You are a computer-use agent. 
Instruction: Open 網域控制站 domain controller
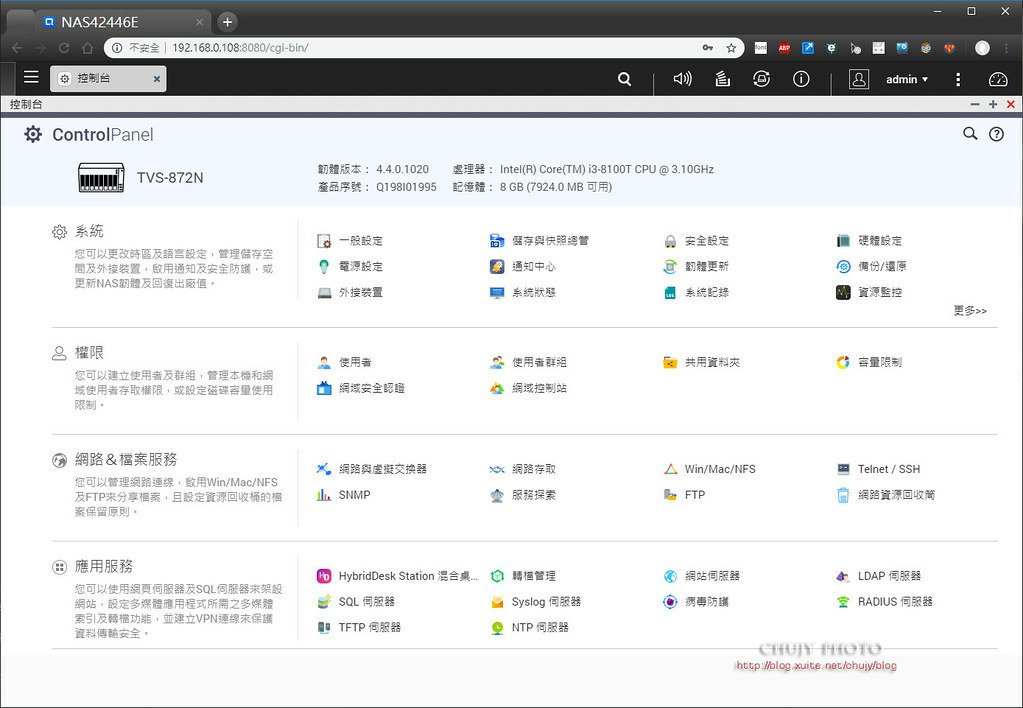pos(528,388)
